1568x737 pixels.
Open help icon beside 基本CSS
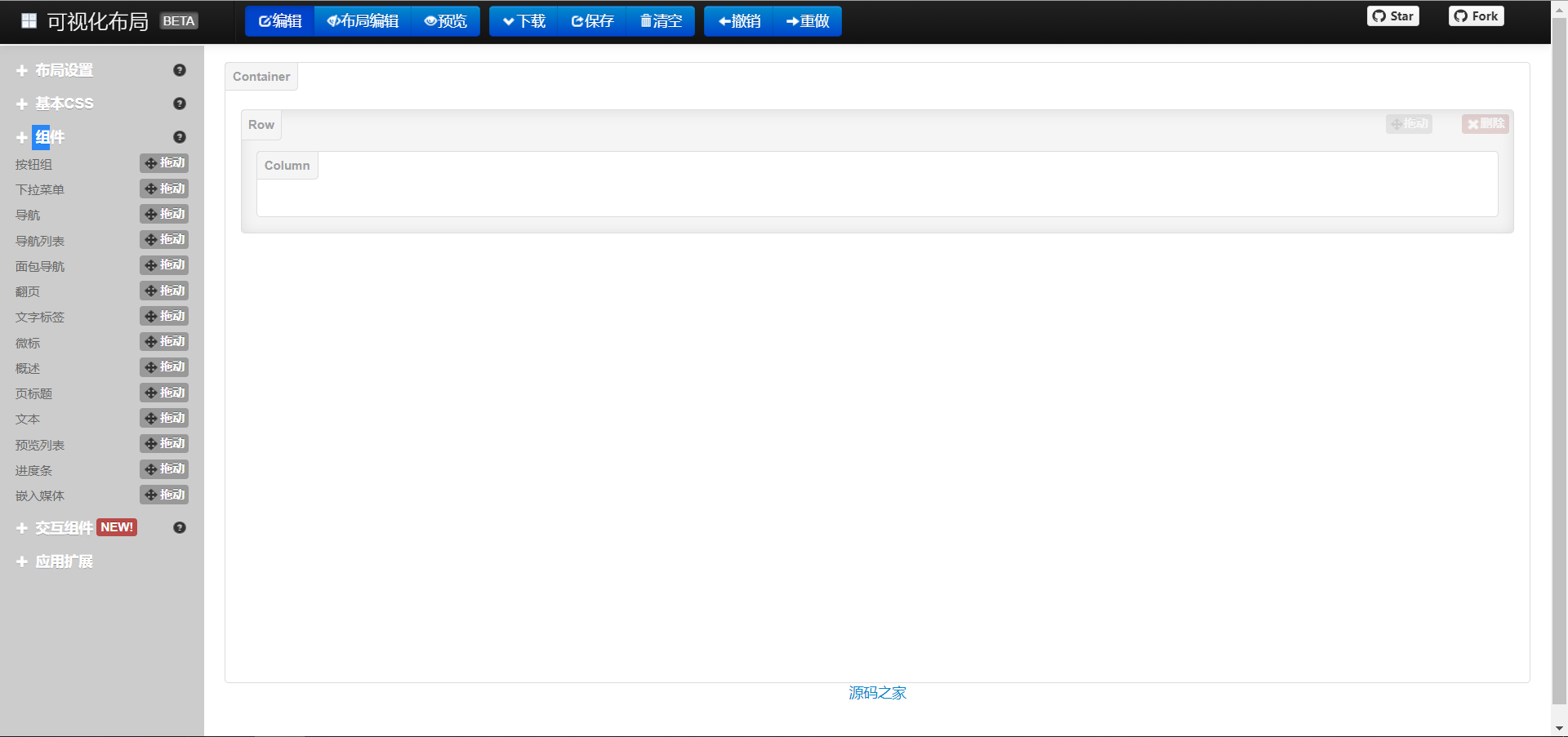180,104
